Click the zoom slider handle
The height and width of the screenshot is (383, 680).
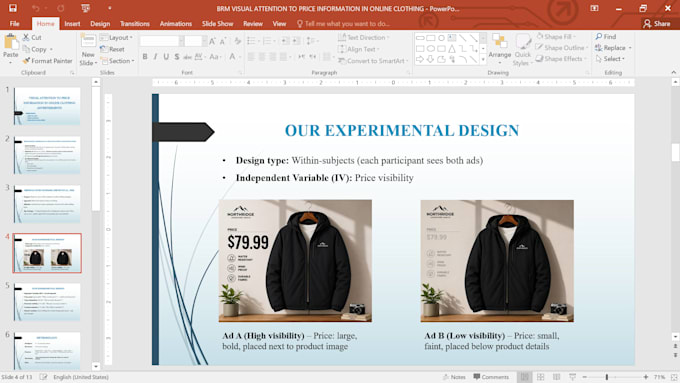coord(607,377)
